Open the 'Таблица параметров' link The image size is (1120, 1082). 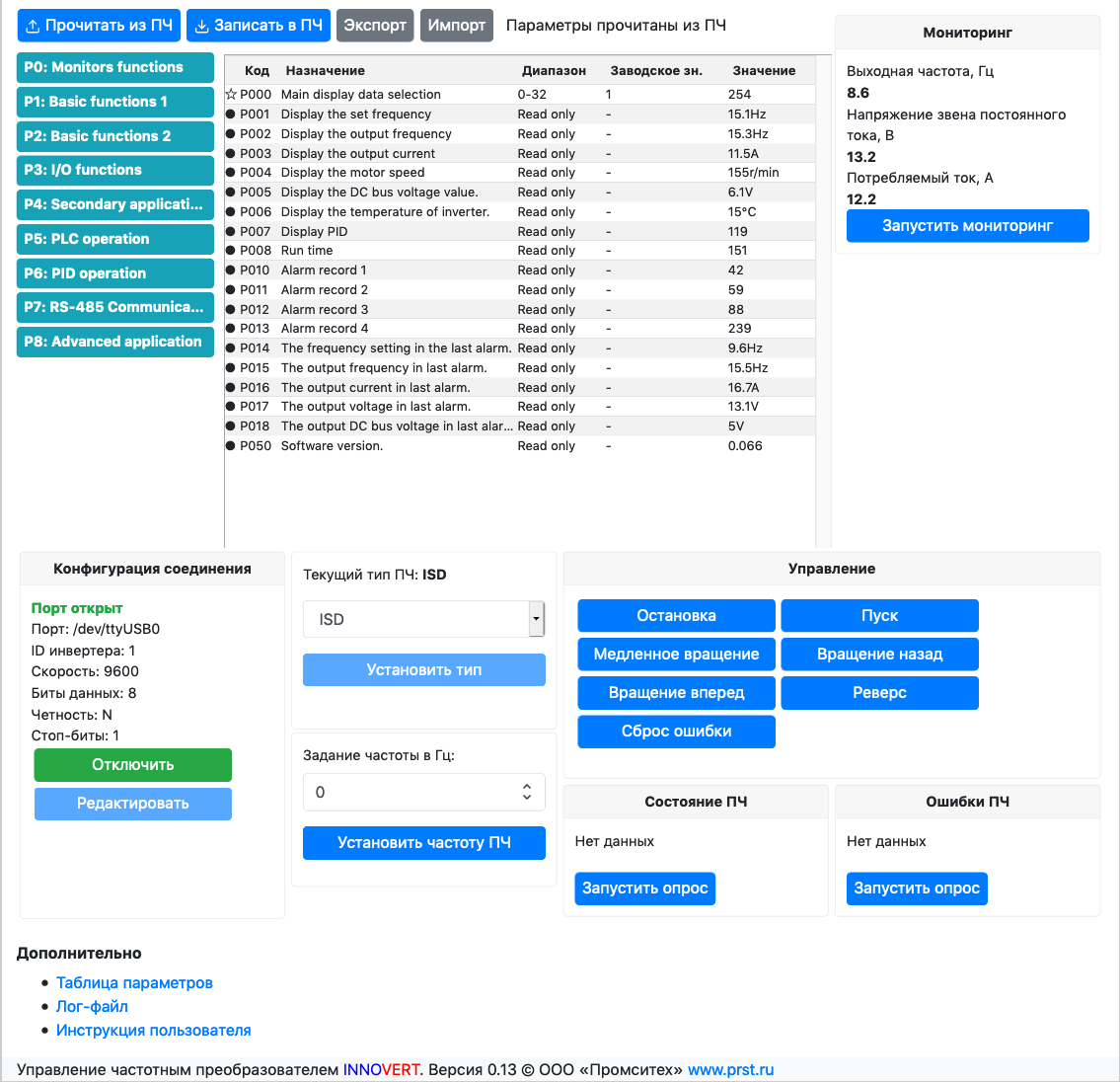point(134,983)
